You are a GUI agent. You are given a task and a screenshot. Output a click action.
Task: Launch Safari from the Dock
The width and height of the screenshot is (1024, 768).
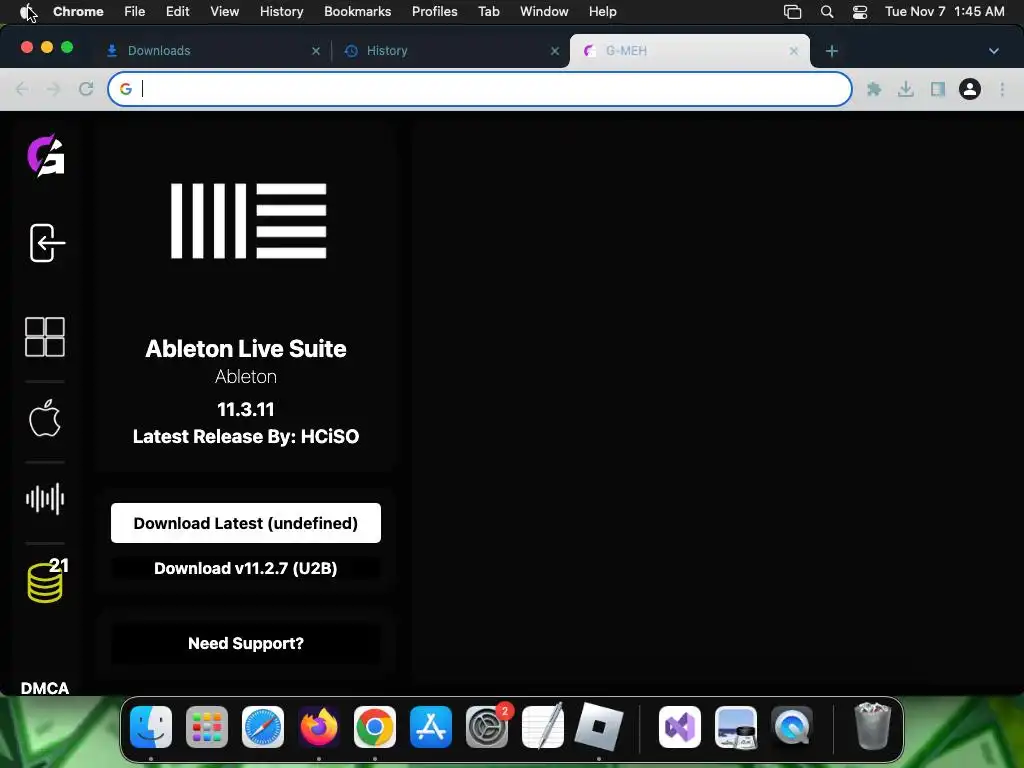263,727
